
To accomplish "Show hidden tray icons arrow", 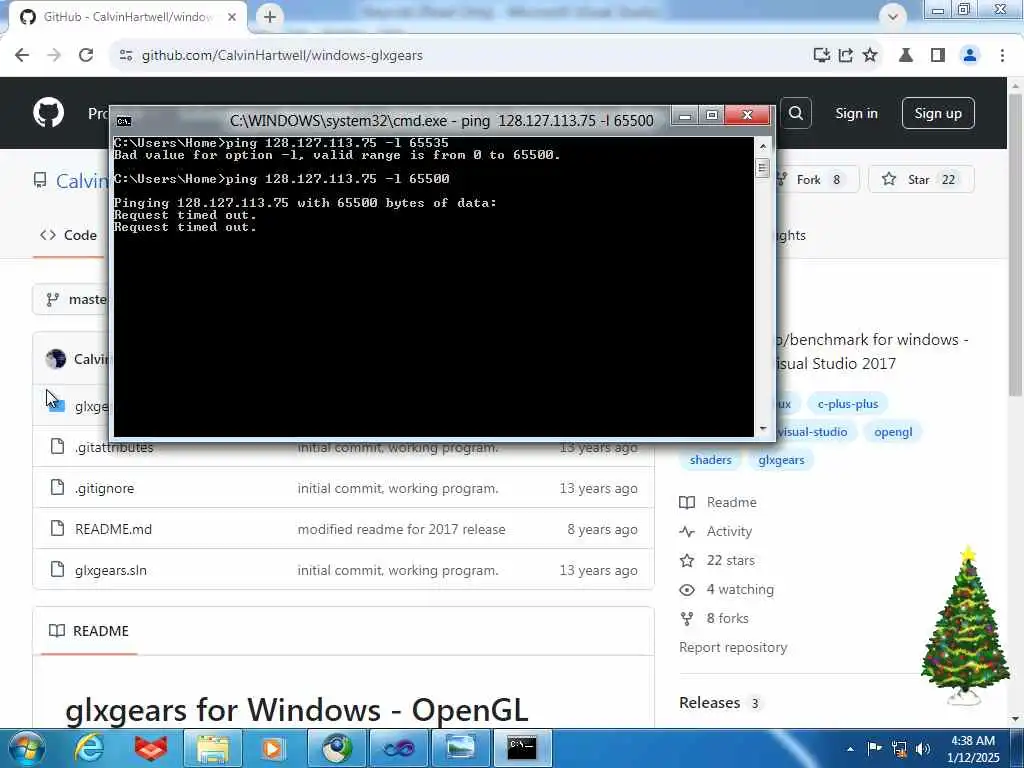I will pos(850,749).
